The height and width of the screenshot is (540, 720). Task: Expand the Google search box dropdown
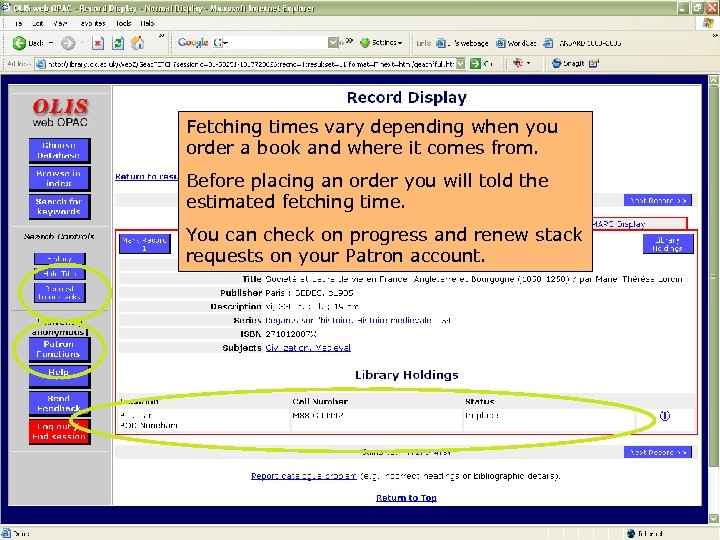[333, 43]
